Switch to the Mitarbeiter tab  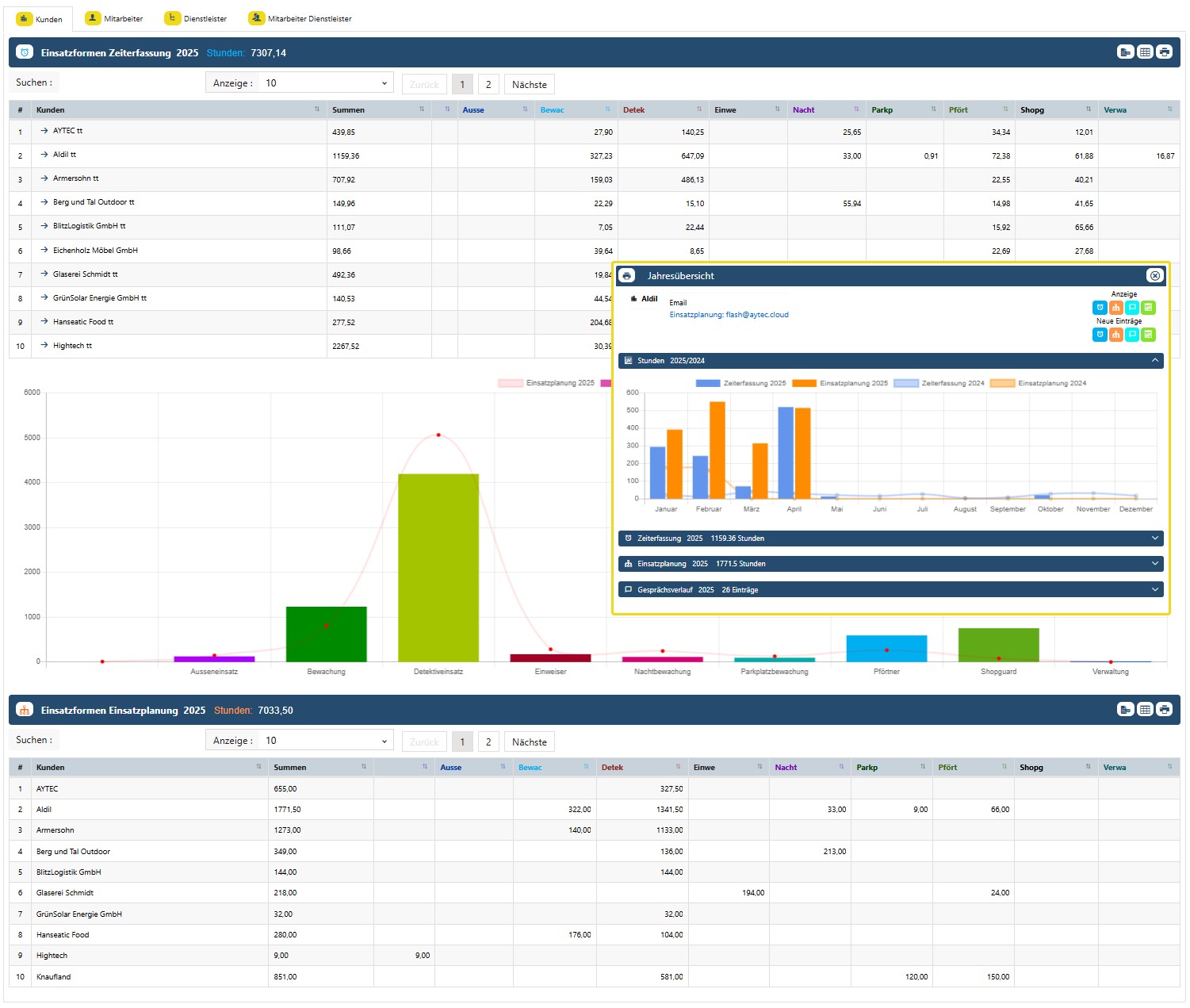(x=114, y=18)
